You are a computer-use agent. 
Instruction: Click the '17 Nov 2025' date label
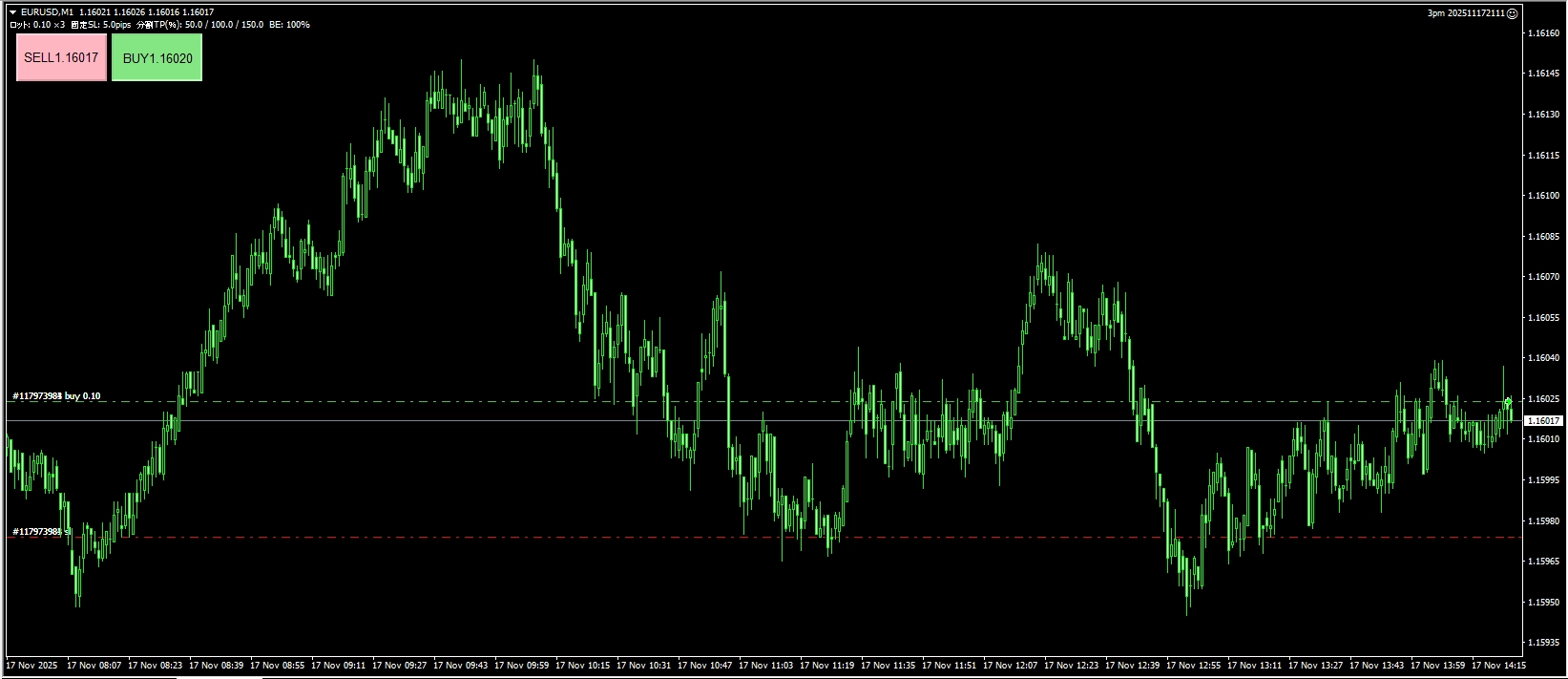click(32, 665)
